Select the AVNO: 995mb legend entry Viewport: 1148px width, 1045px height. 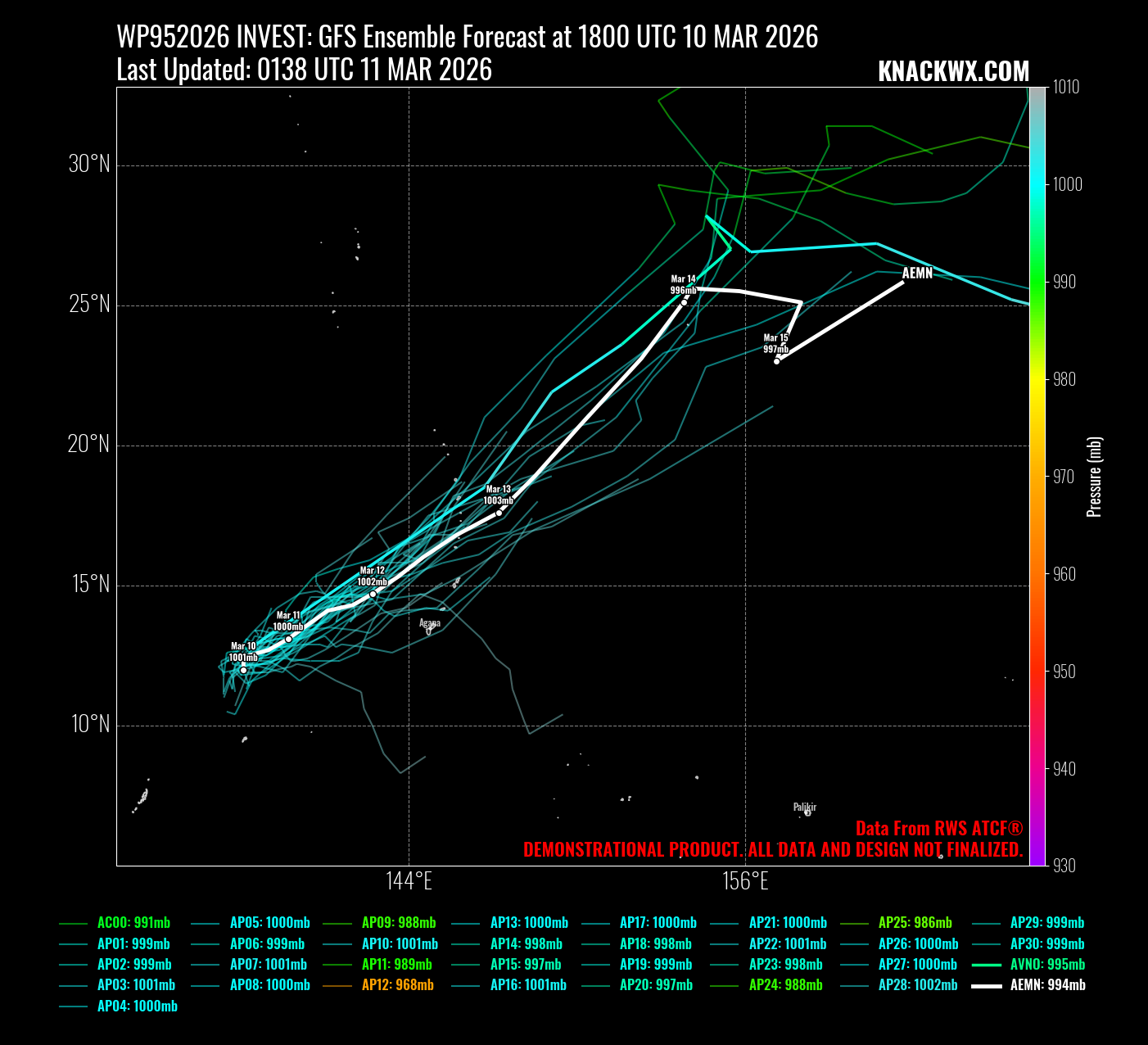(x=1047, y=965)
